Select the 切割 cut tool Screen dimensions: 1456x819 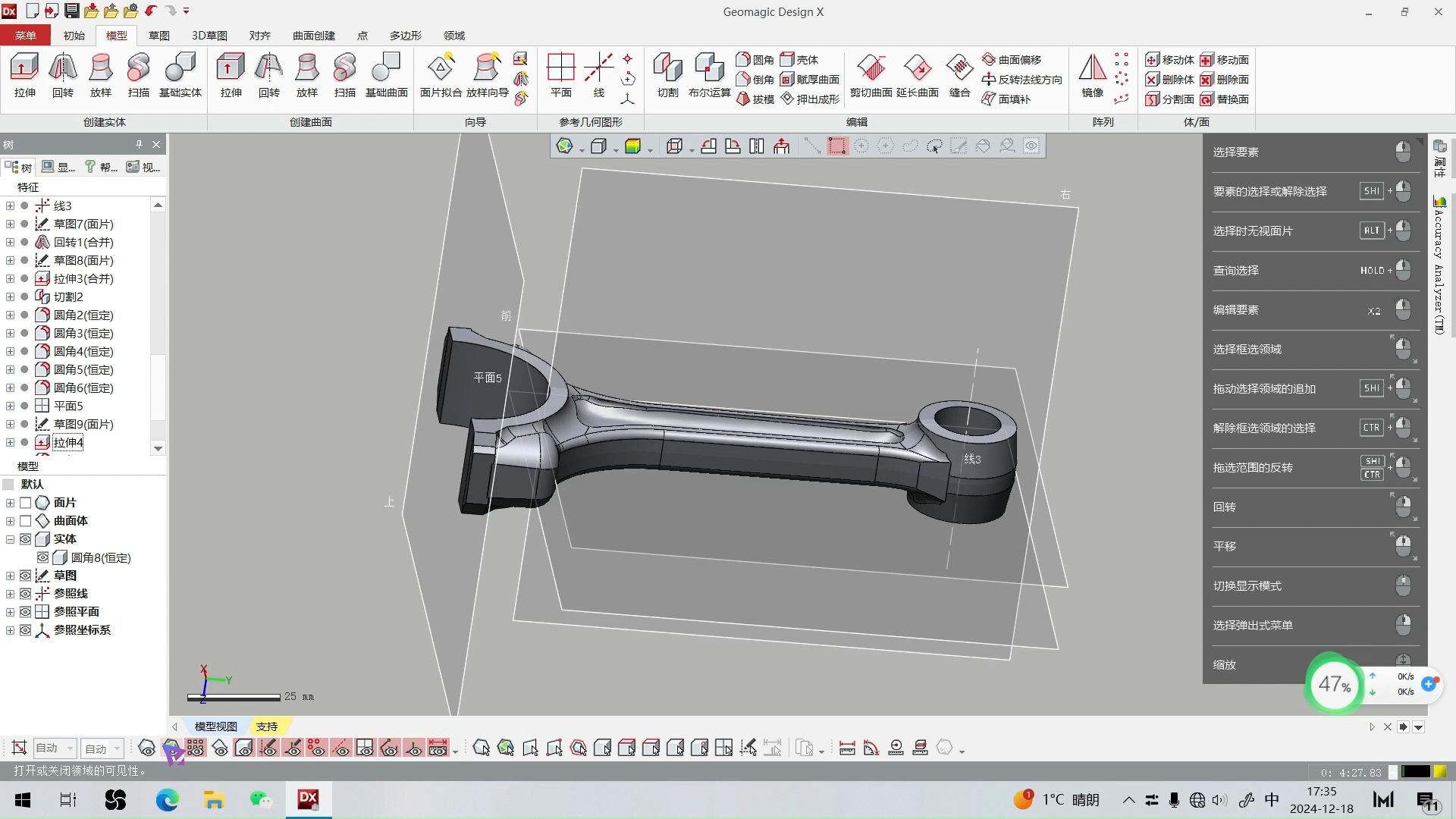pos(667,76)
